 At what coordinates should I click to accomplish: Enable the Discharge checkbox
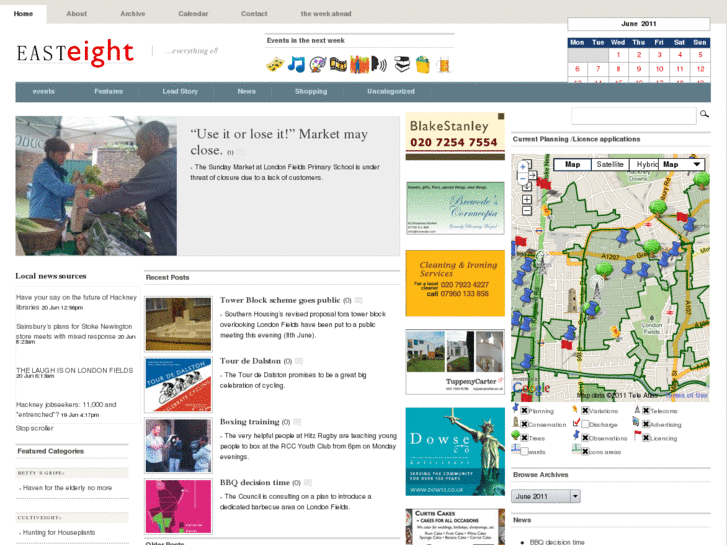(585, 424)
